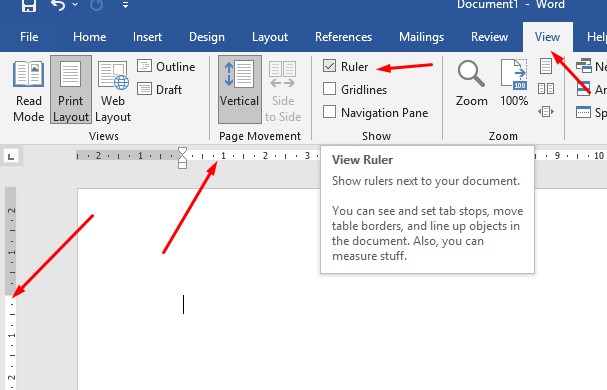Switch to the Insert tab
Image resolution: width=607 pixels, height=390 pixels.
click(x=147, y=37)
